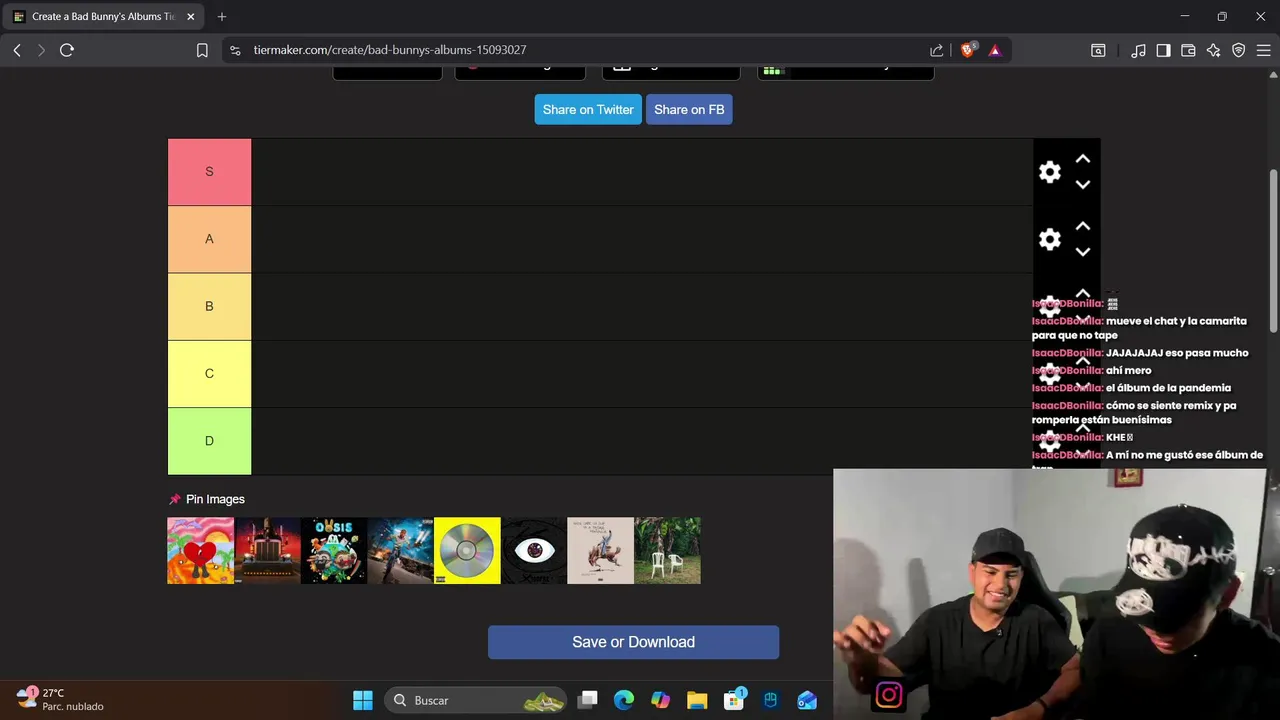
Task: Select the Create a Bad Bunny's Albums tab
Action: click(x=104, y=17)
